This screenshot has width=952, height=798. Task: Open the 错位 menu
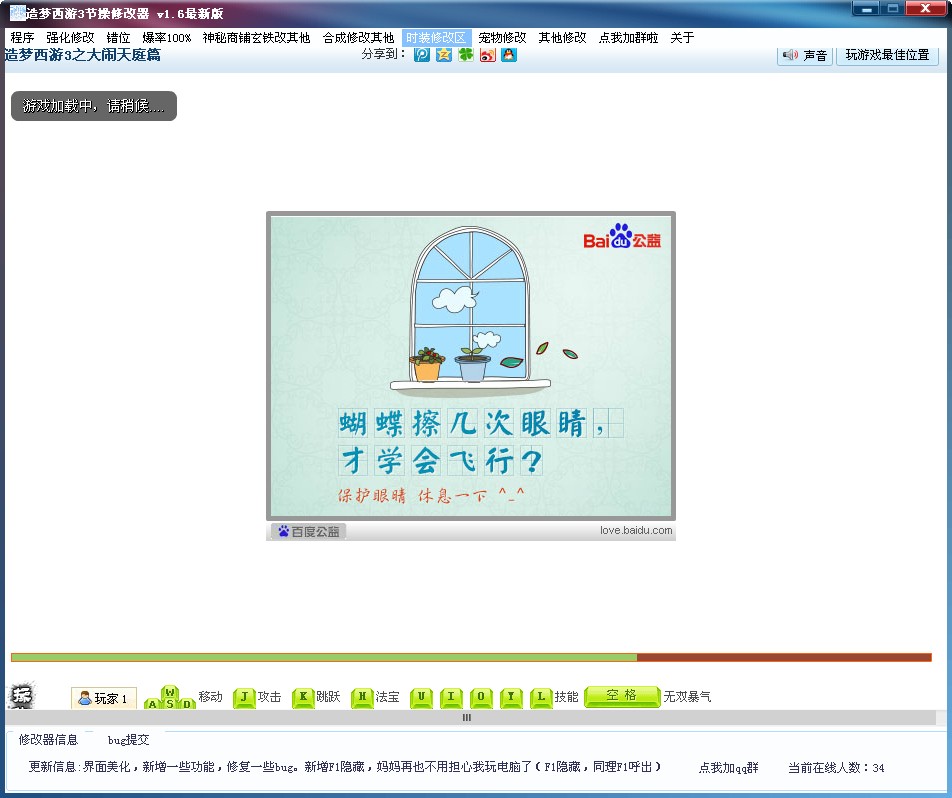click(x=118, y=38)
